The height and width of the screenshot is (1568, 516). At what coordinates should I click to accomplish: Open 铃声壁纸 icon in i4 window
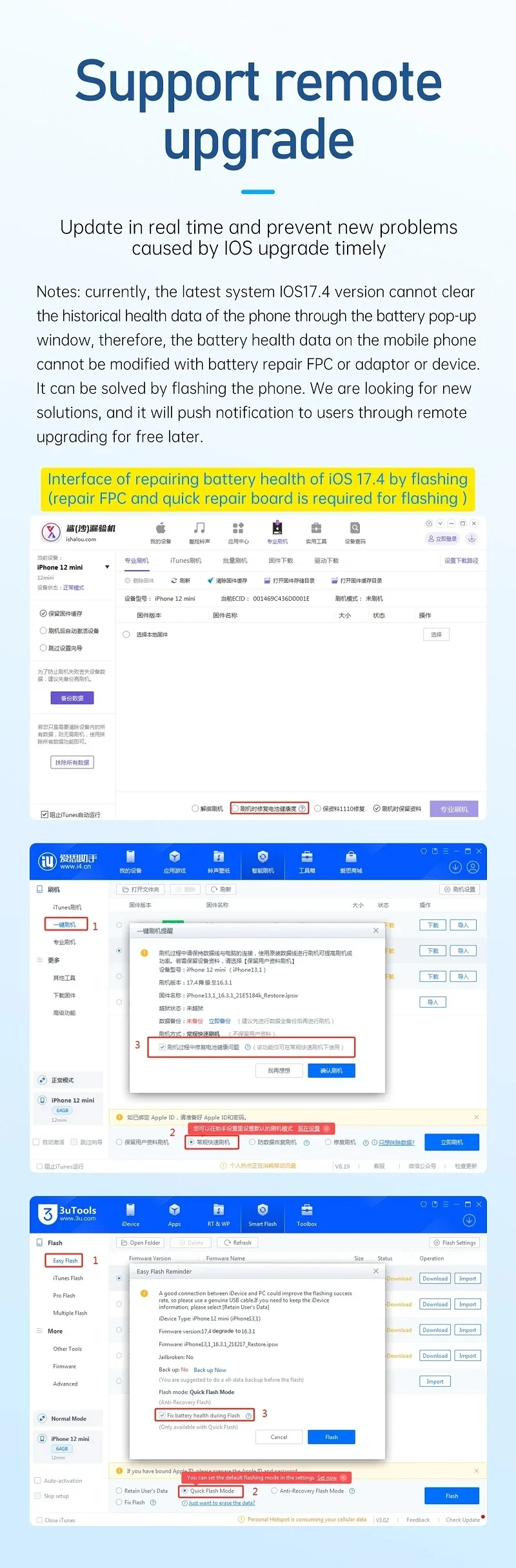tap(219, 861)
